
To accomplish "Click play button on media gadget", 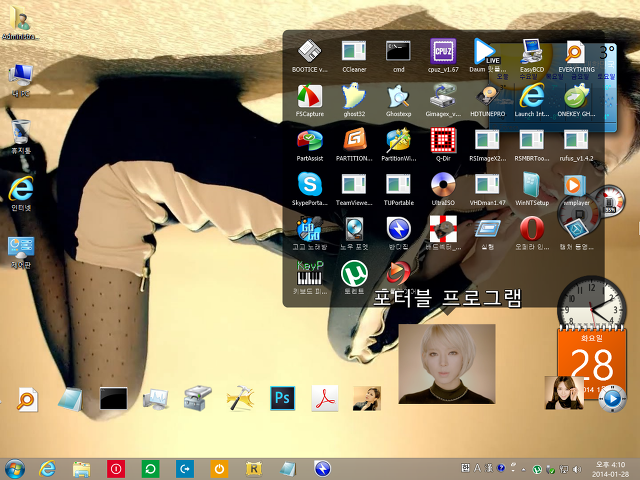I will (612, 398).
